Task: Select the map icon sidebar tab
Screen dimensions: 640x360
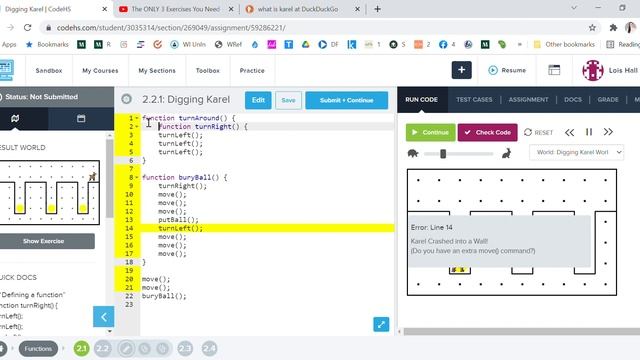Action: [x=15, y=118]
